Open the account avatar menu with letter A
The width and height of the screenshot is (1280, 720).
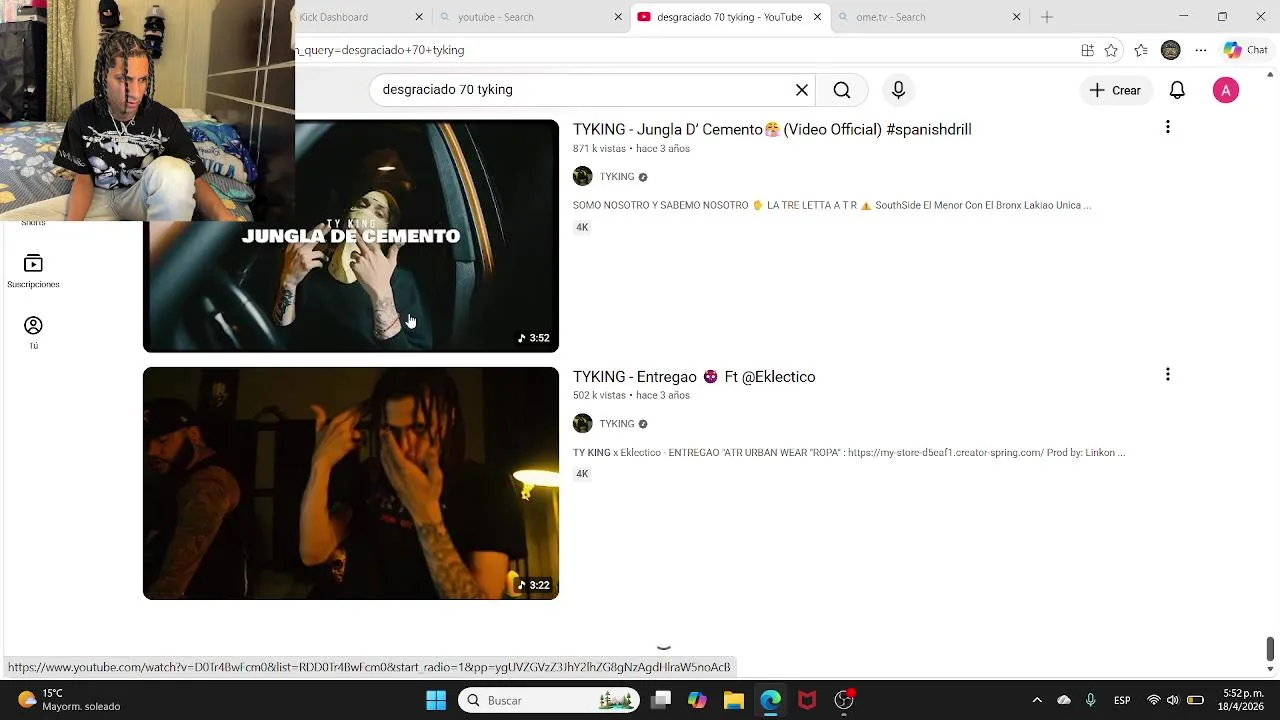click(1226, 90)
